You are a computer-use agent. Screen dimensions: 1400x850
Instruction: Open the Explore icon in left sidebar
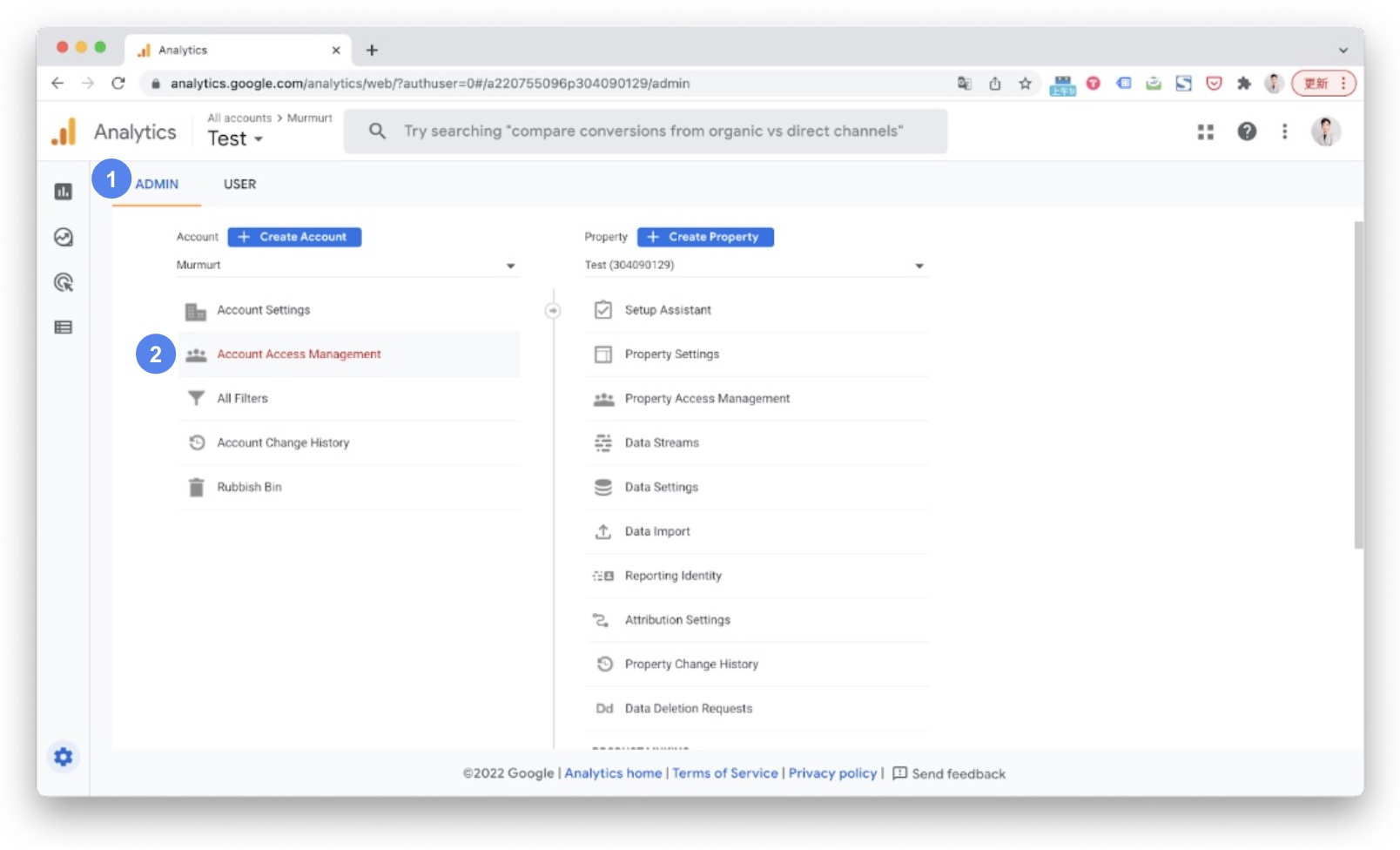[x=63, y=237]
